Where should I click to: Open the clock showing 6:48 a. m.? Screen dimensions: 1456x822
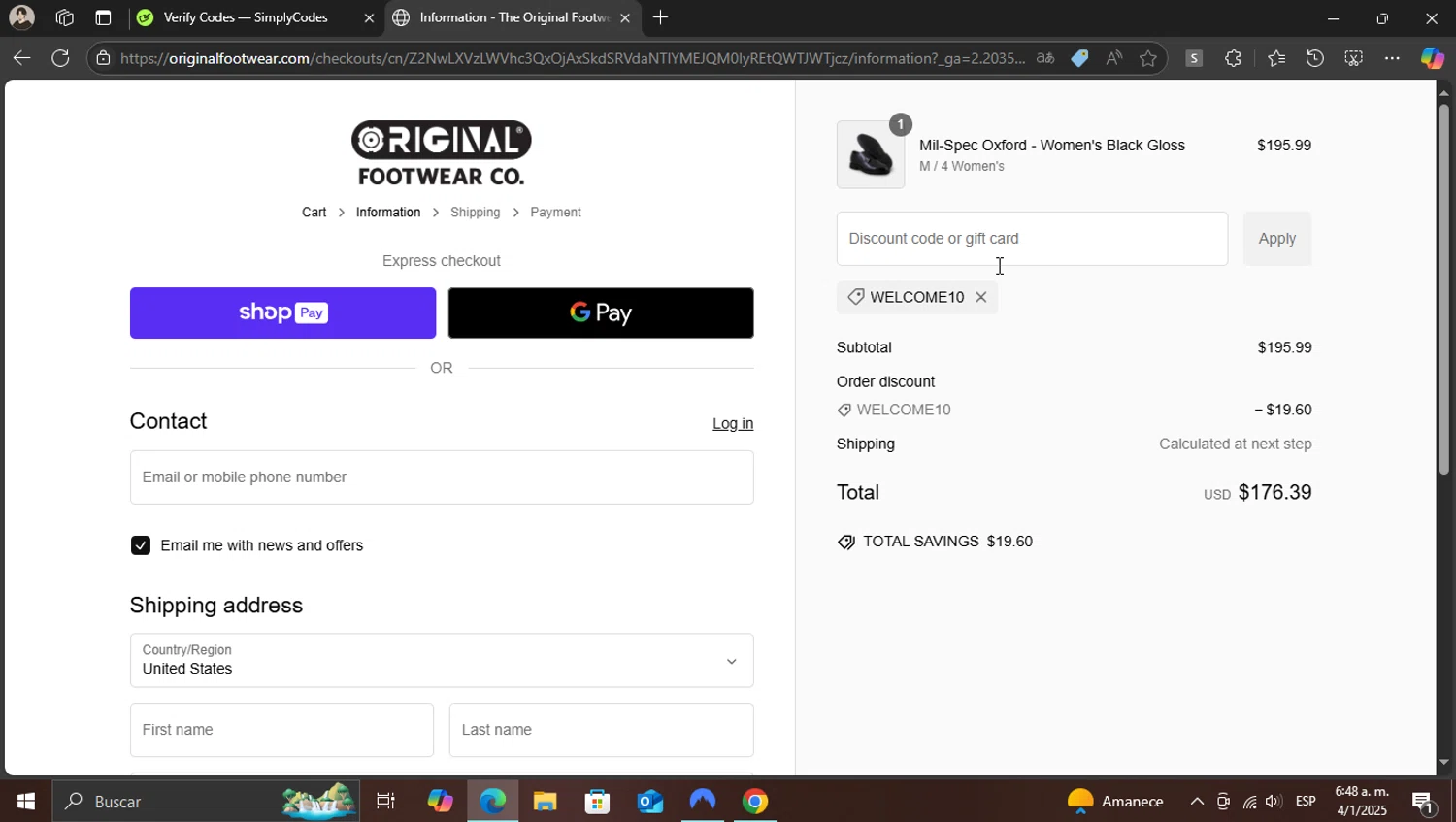(1362, 802)
